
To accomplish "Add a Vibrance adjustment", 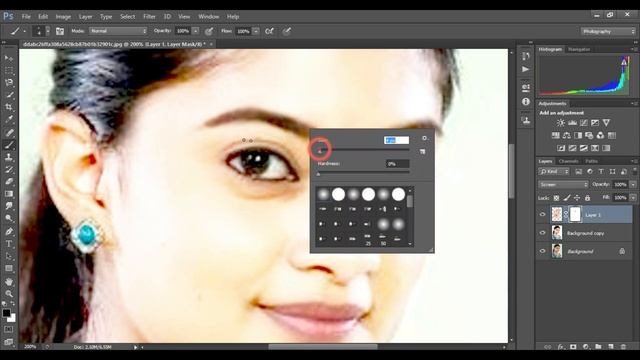I will point(607,123).
